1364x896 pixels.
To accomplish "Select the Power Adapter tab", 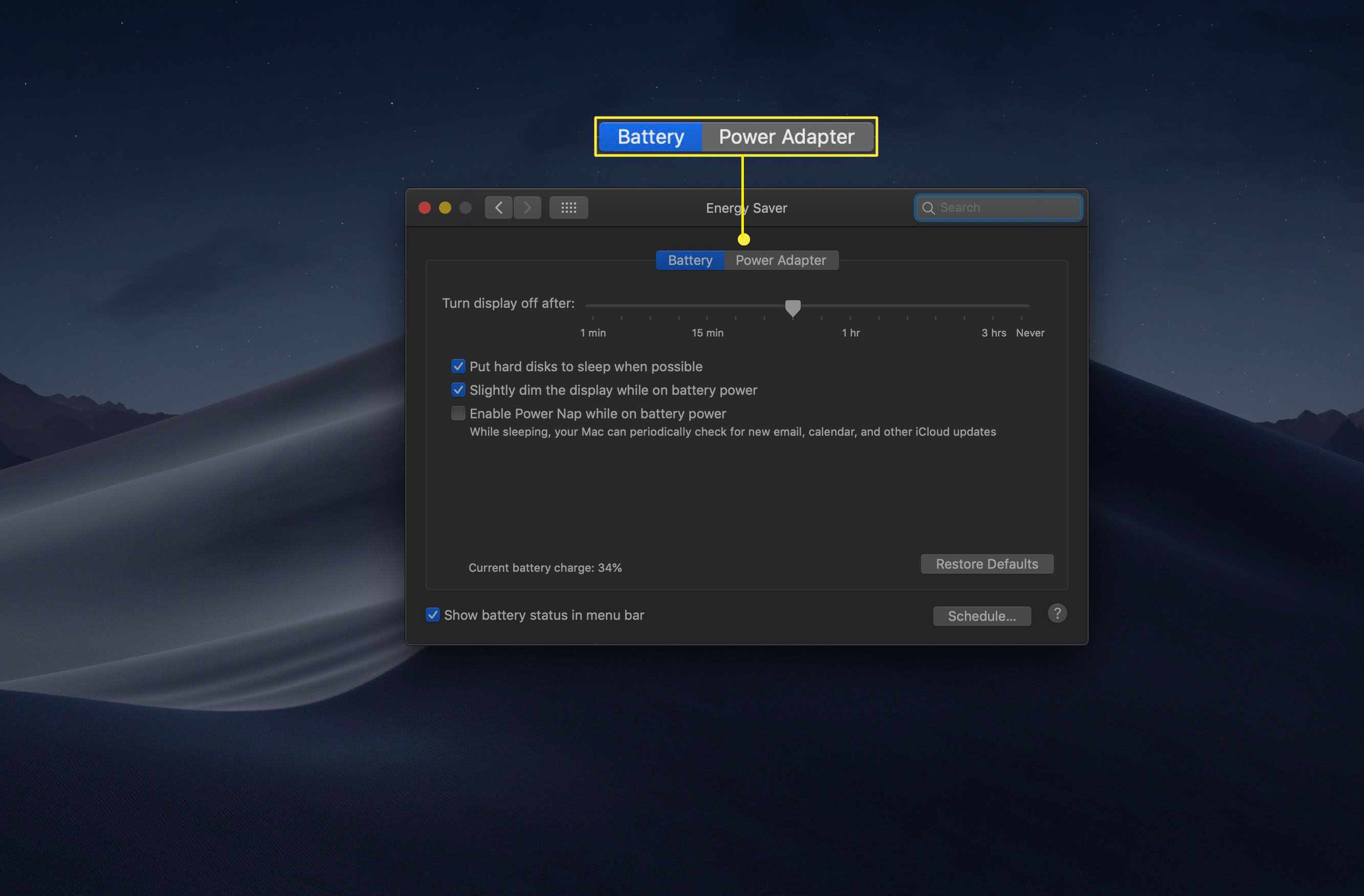I will tap(780, 260).
